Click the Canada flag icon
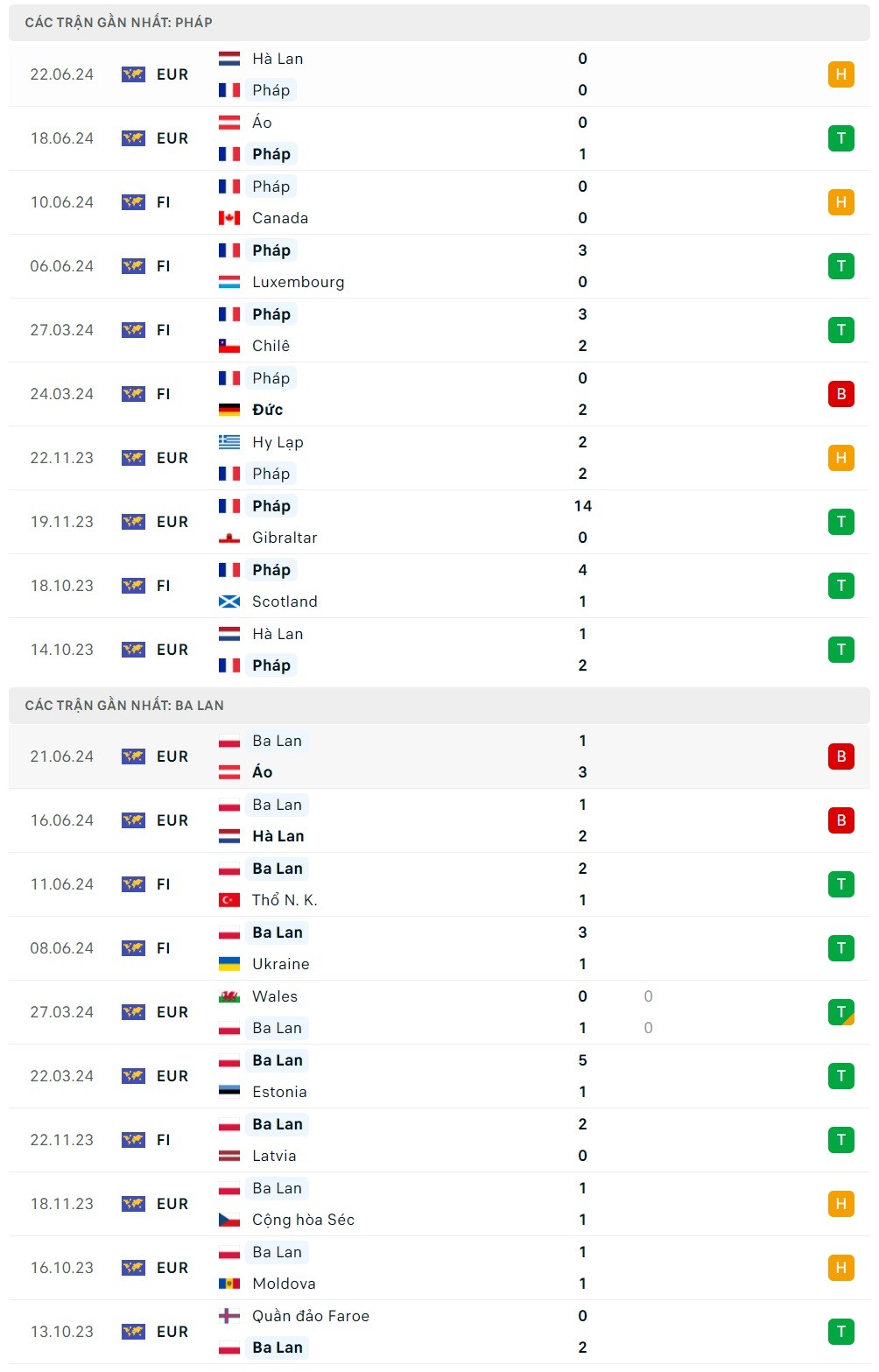This screenshot has width=879, height=1372. coord(229,218)
